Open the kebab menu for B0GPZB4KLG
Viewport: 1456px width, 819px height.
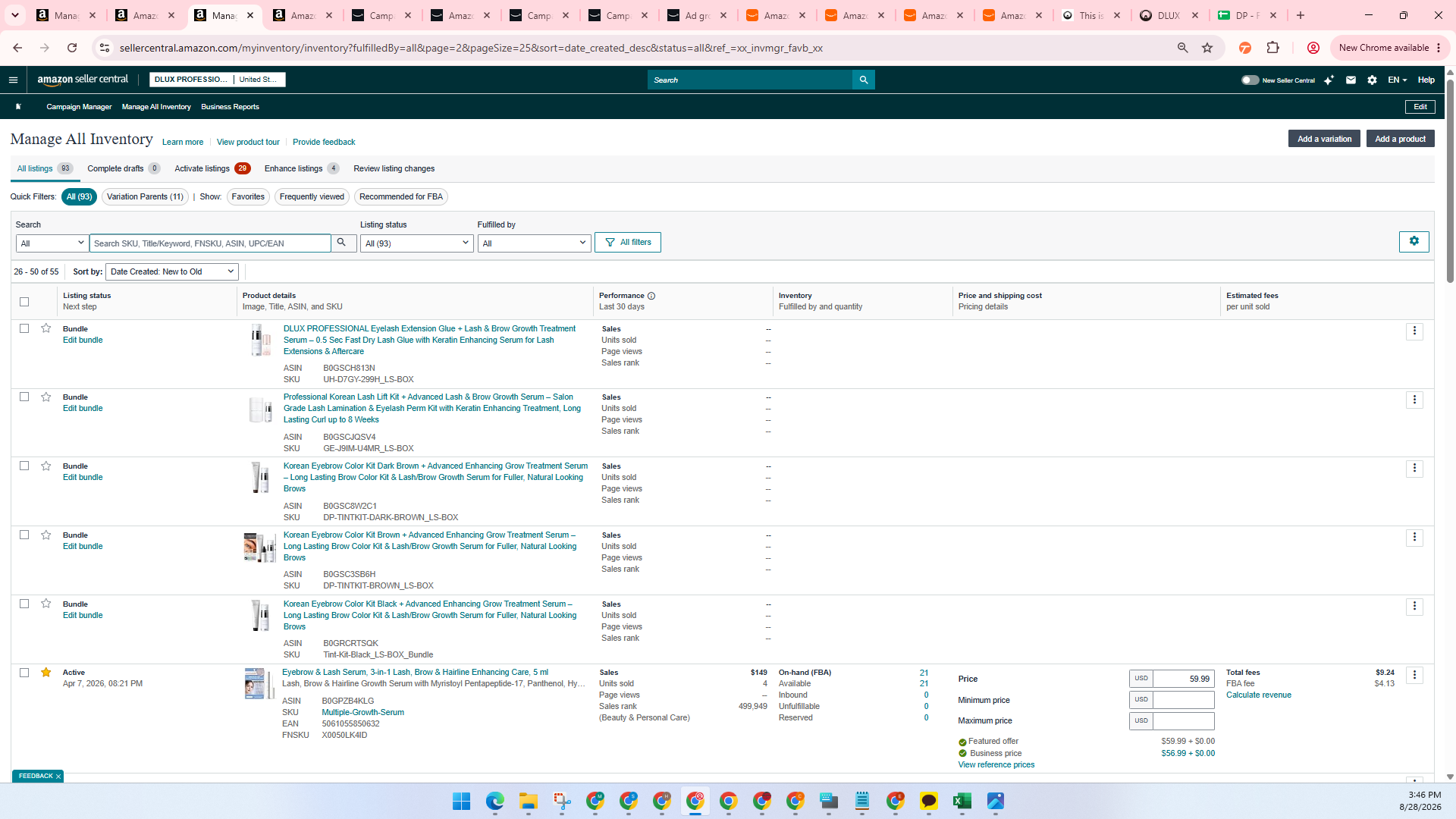click(1414, 675)
